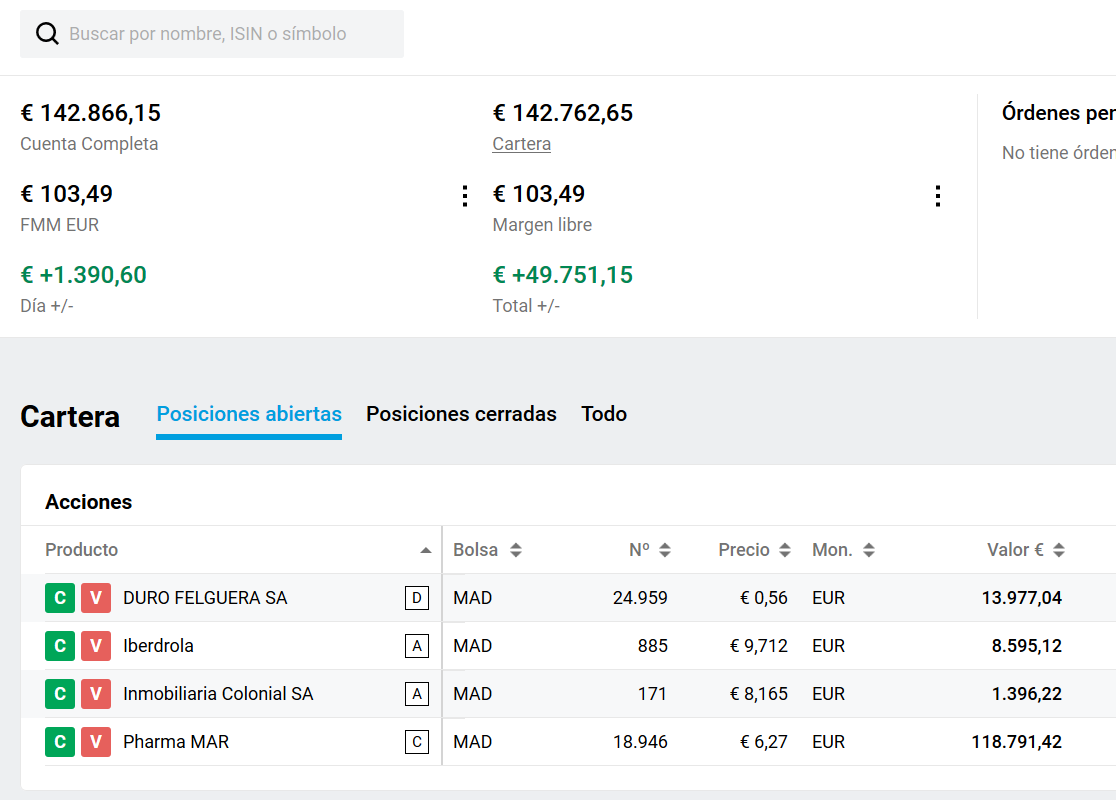Select the Acciones section heading
Screen dimensions: 1116x800
88,502
